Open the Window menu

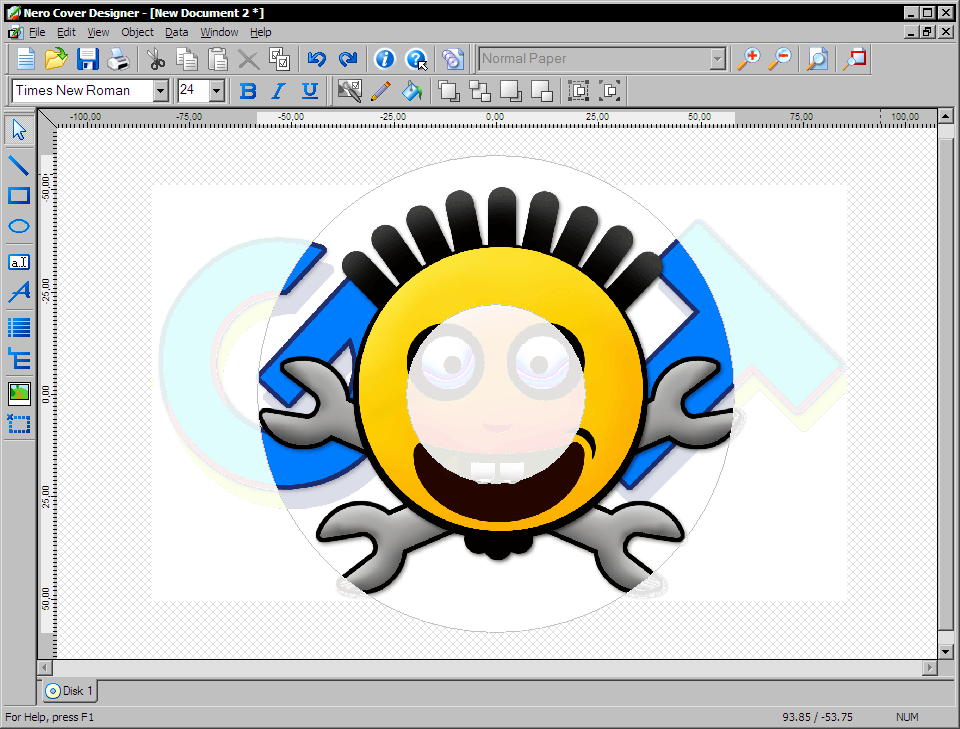(x=219, y=32)
